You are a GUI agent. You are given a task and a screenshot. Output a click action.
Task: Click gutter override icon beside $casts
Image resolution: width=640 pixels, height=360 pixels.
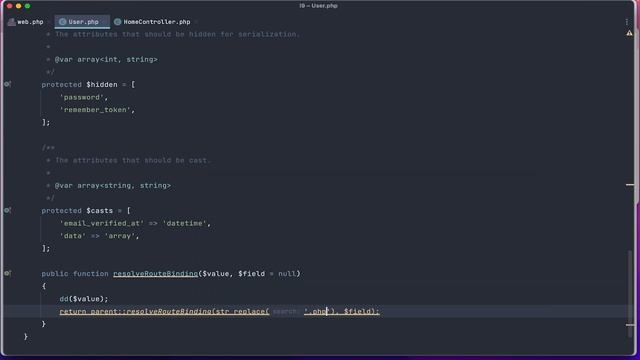(x=7, y=211)
